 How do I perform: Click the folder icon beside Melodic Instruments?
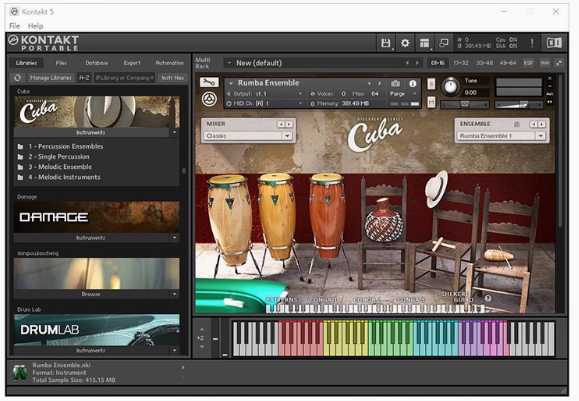21,177
